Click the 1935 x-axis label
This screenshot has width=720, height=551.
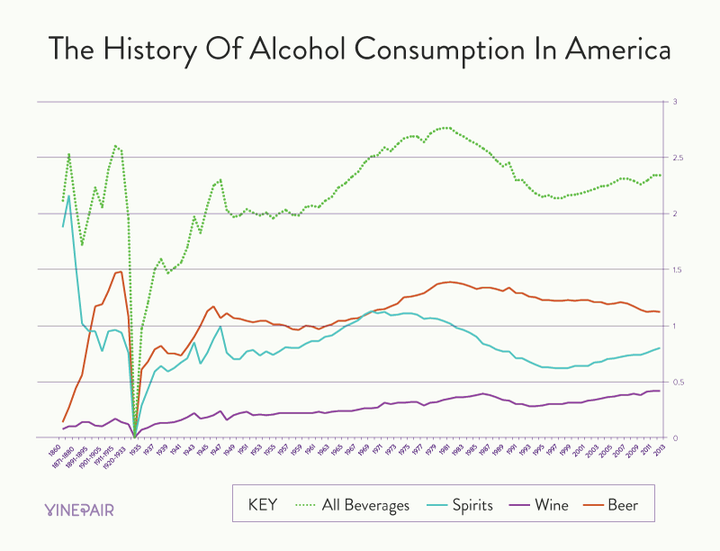coord(135,449)
